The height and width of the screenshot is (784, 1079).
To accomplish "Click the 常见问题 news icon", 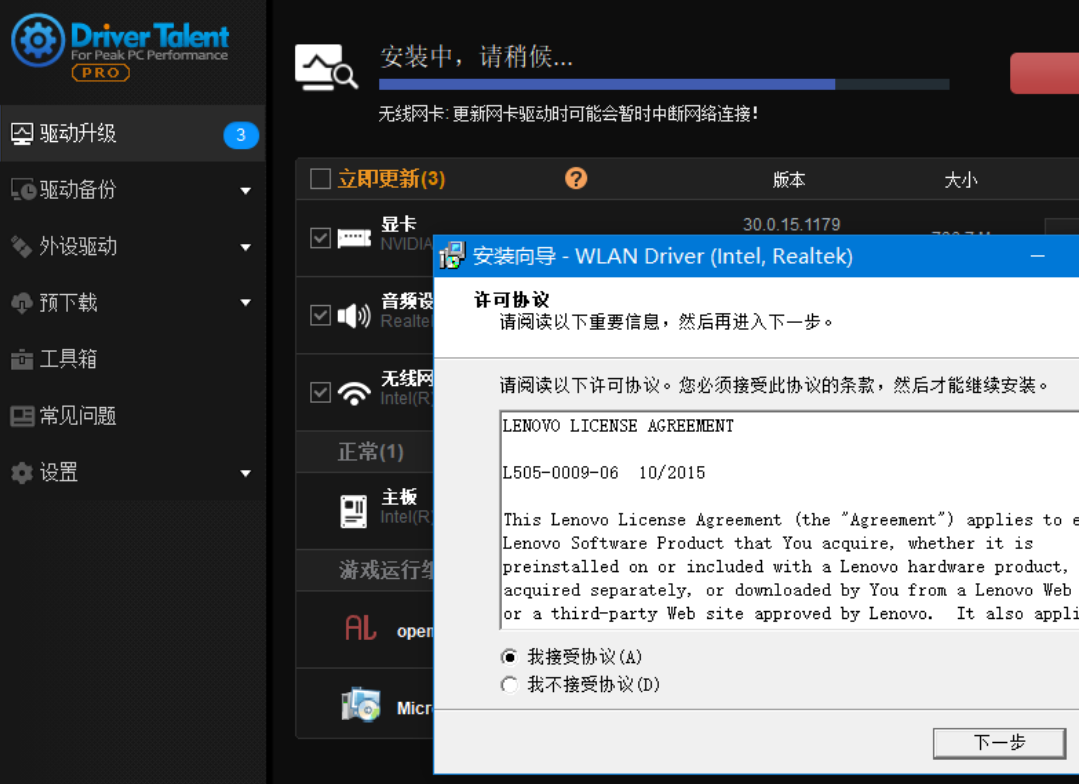I will 22,416.
